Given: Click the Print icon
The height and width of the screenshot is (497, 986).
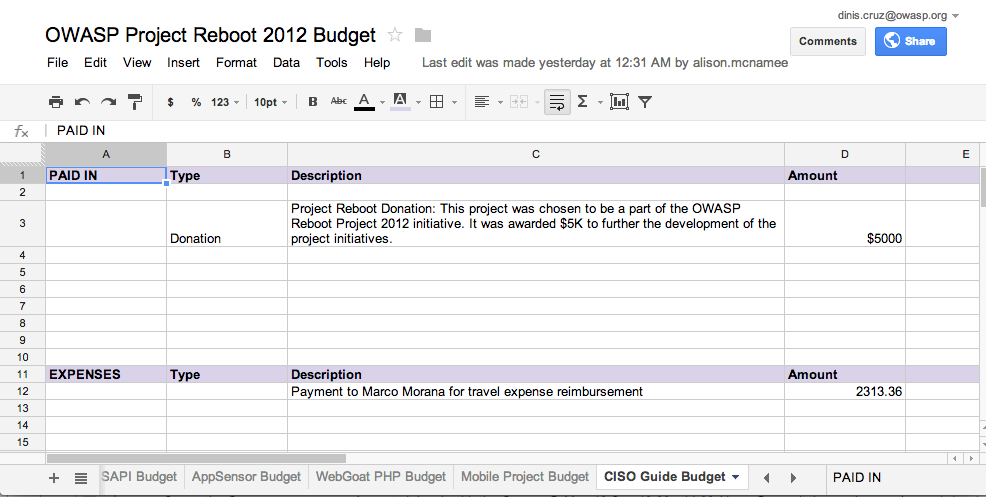Looking at the screenshot, I should tap(56, 102).
